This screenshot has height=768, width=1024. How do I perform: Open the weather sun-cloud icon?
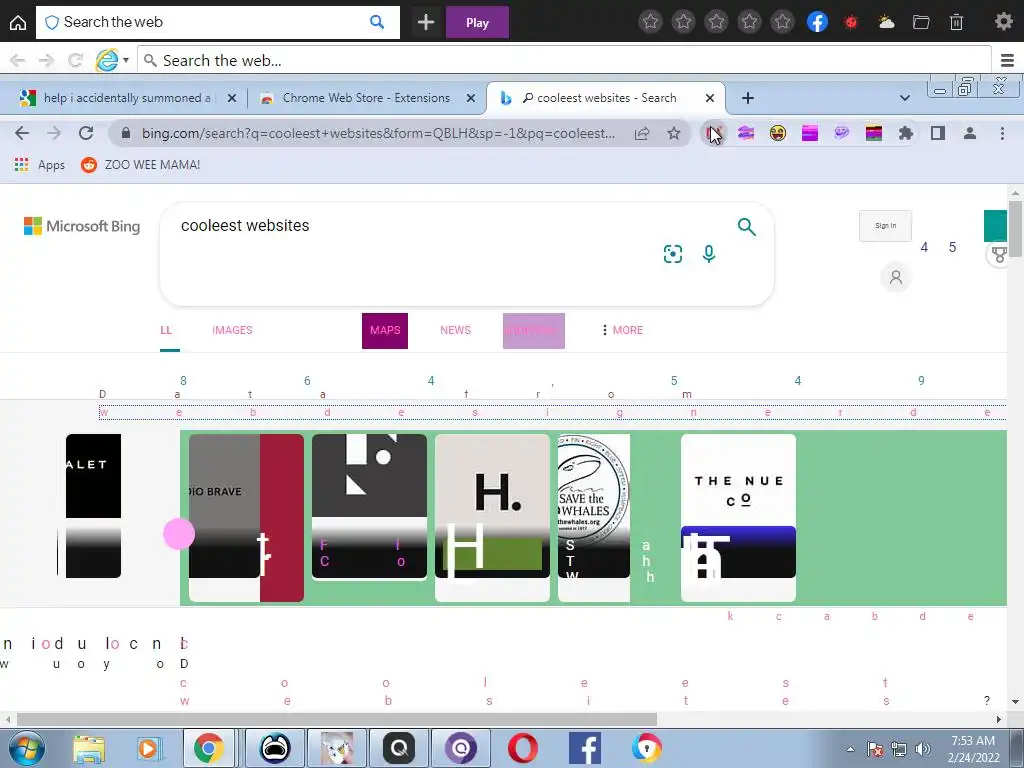pos(886,22)
